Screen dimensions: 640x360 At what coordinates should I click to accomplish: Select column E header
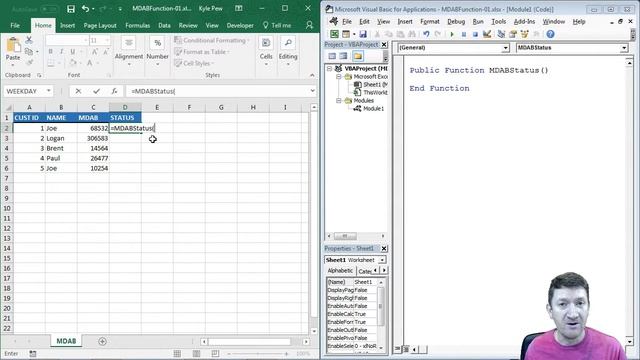point(157,107)
